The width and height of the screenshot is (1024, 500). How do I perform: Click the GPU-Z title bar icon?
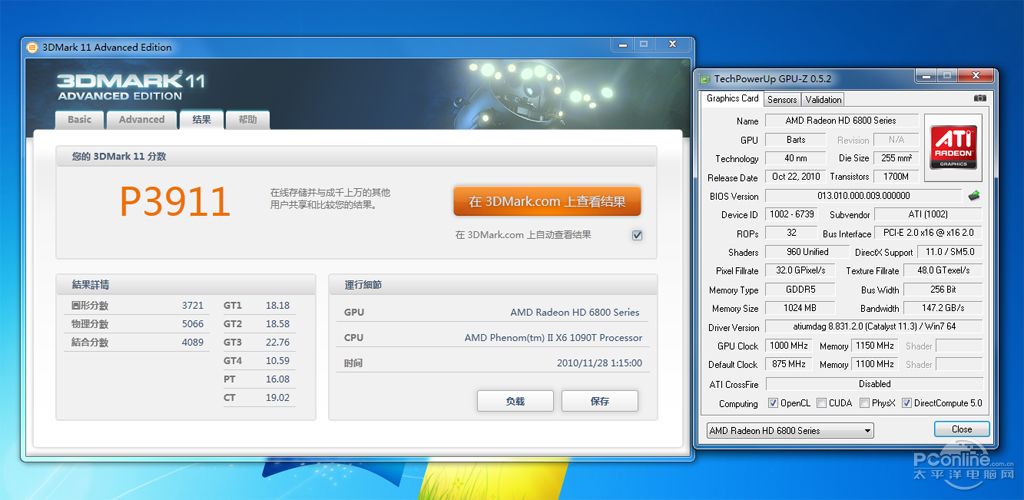point(704,78)
